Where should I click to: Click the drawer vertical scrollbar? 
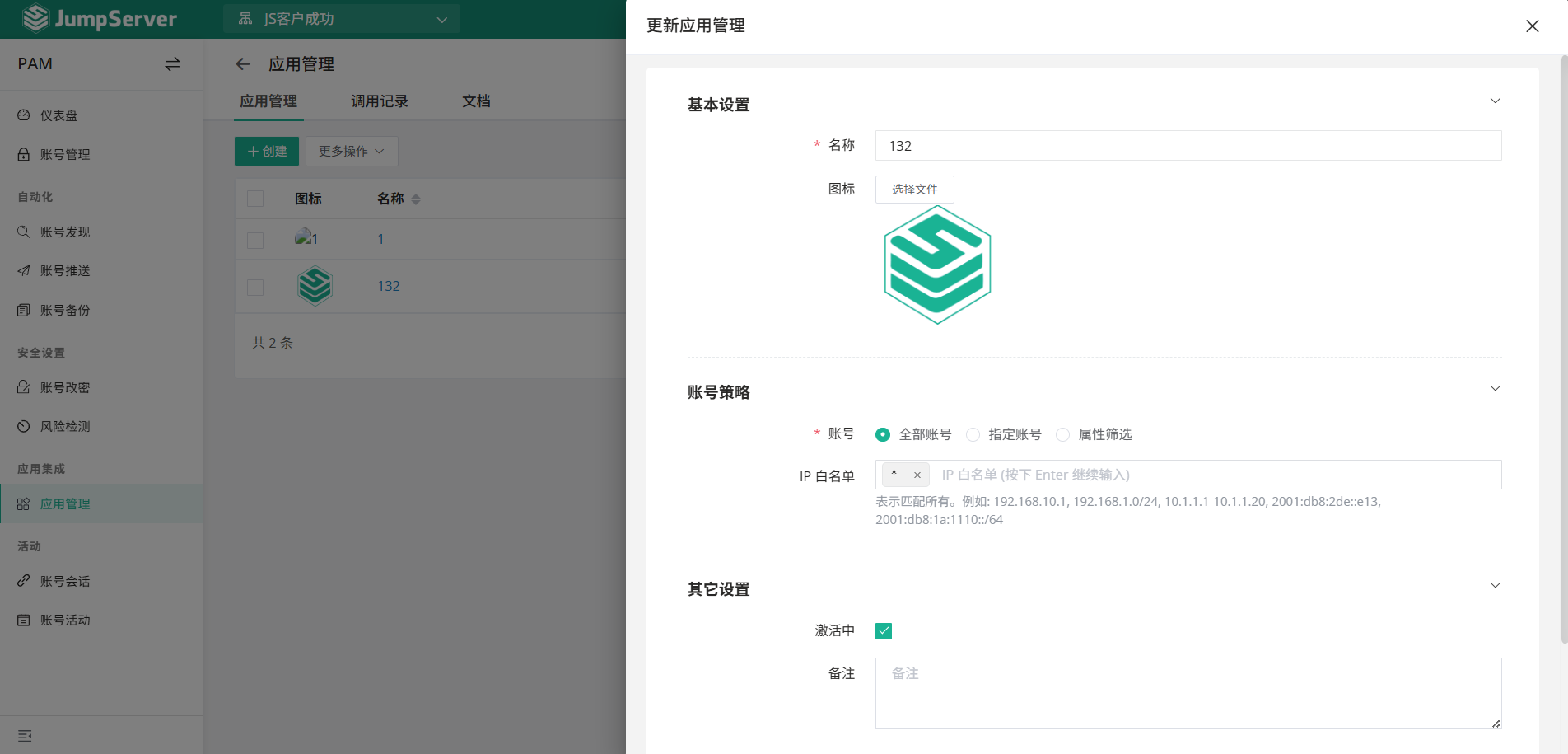(1564, 349)
